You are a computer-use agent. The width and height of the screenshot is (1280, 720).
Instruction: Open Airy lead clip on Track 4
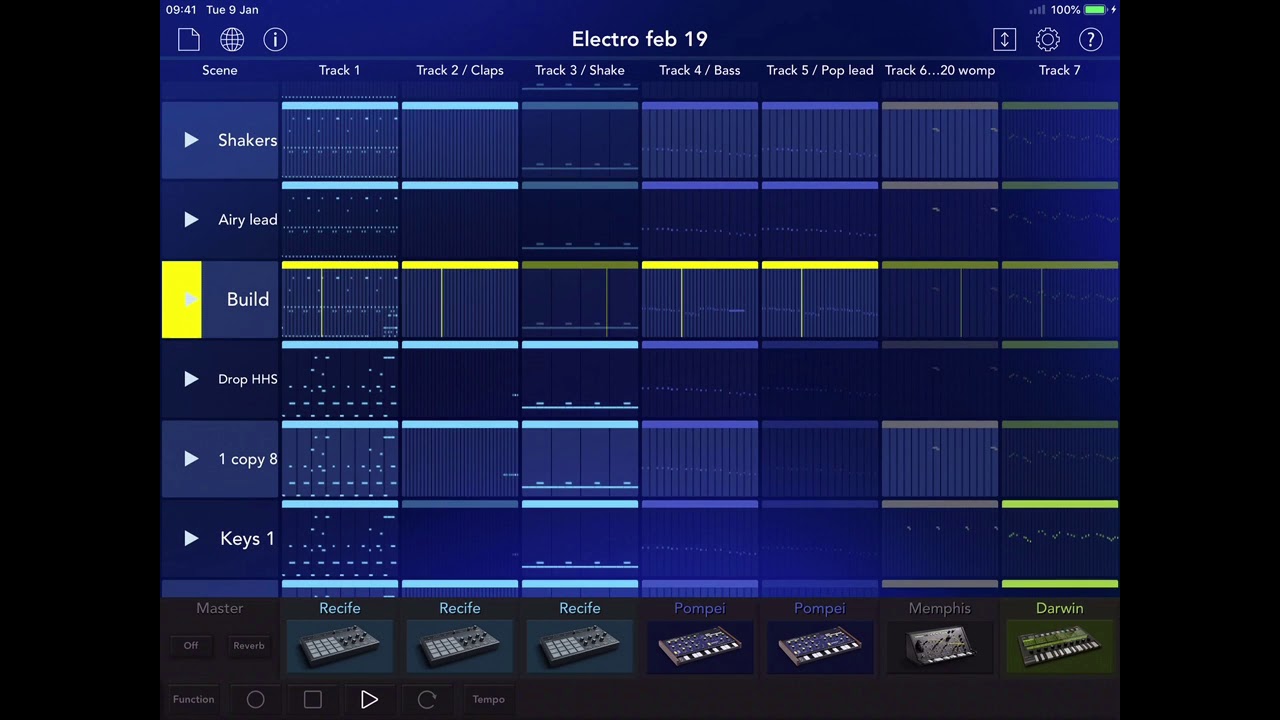coord(700,220)
